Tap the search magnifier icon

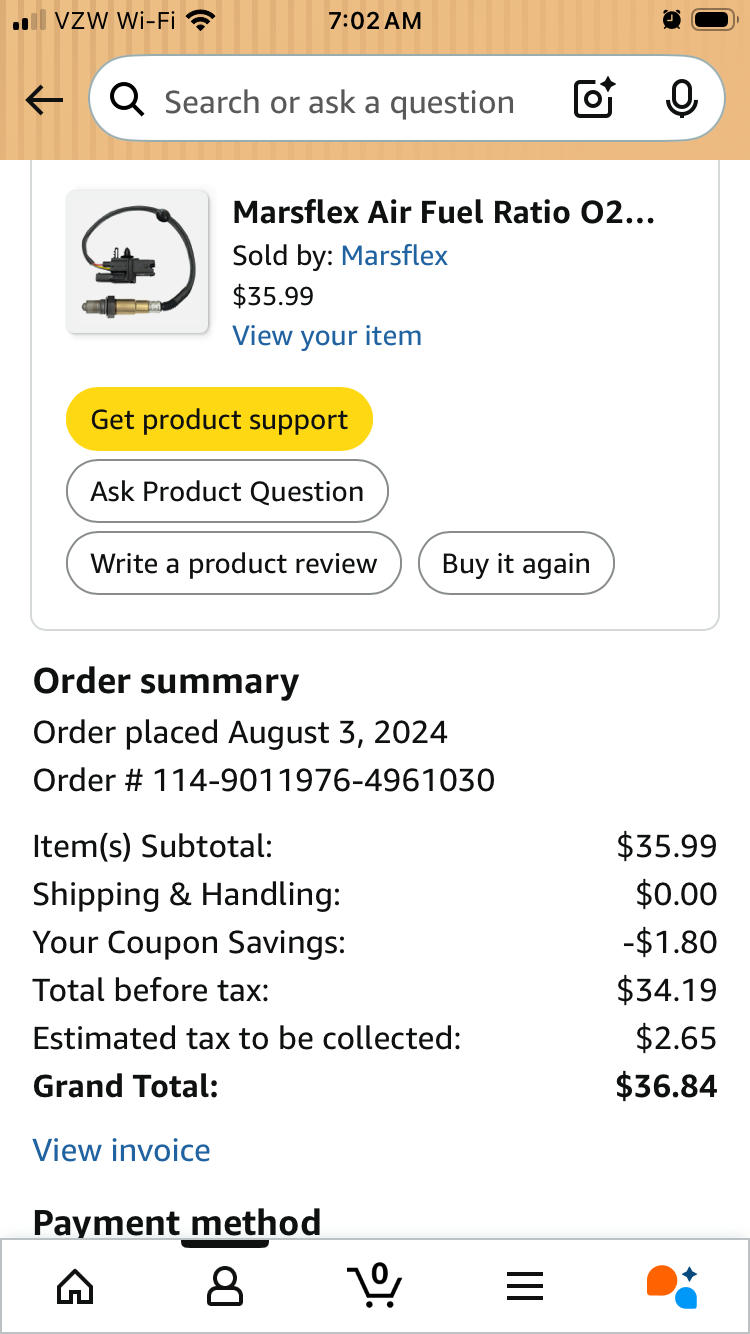[127, 101]
